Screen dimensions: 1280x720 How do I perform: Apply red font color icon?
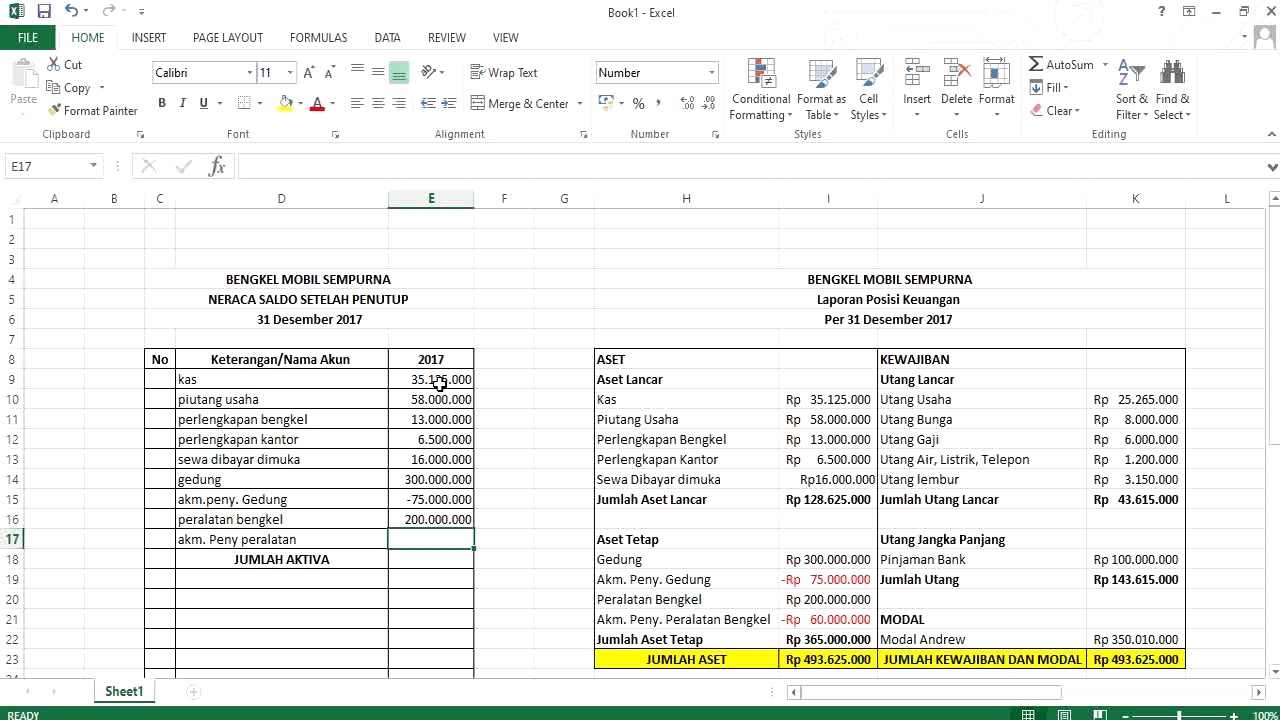pyautogui.click(x=317, y=103)
